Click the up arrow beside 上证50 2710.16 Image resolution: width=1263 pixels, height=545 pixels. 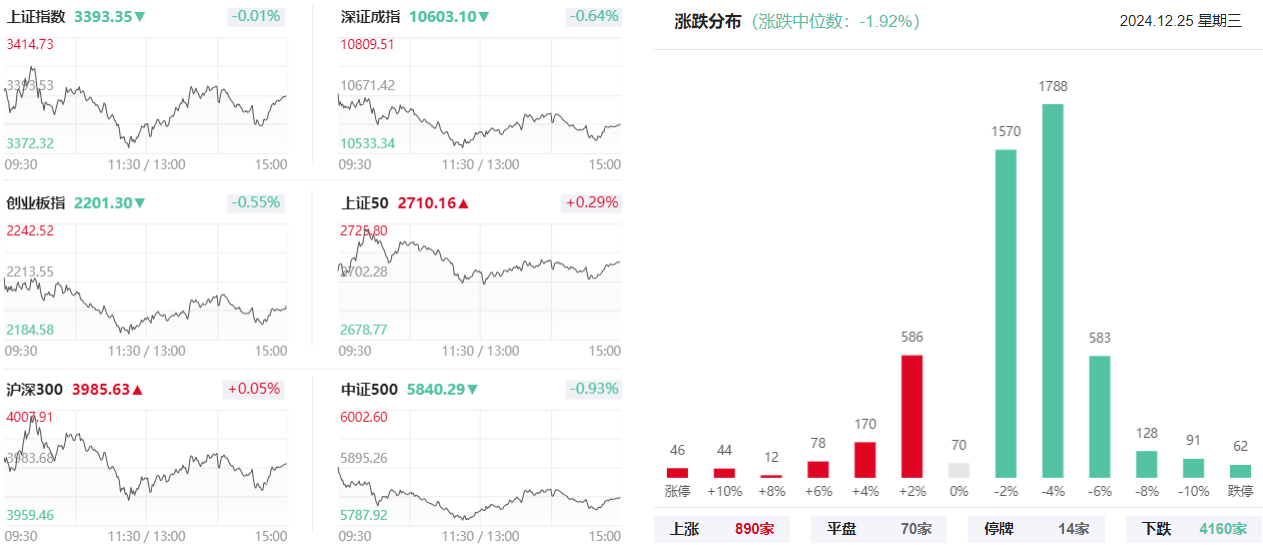(463, 203)
